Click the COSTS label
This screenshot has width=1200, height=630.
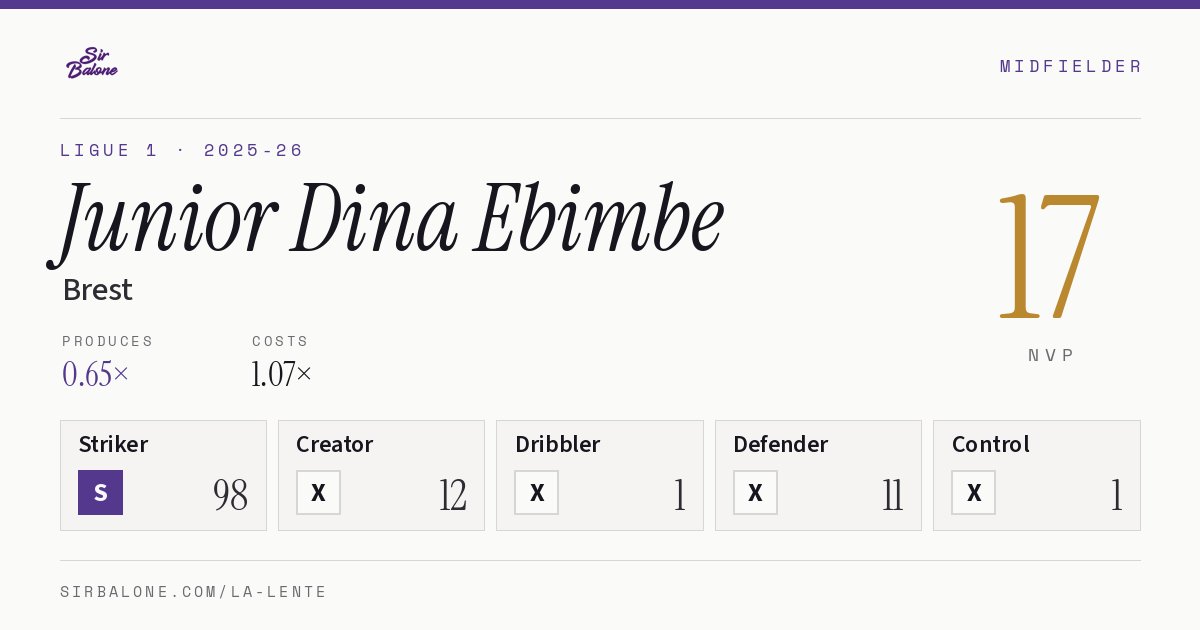tap(280, 341)
